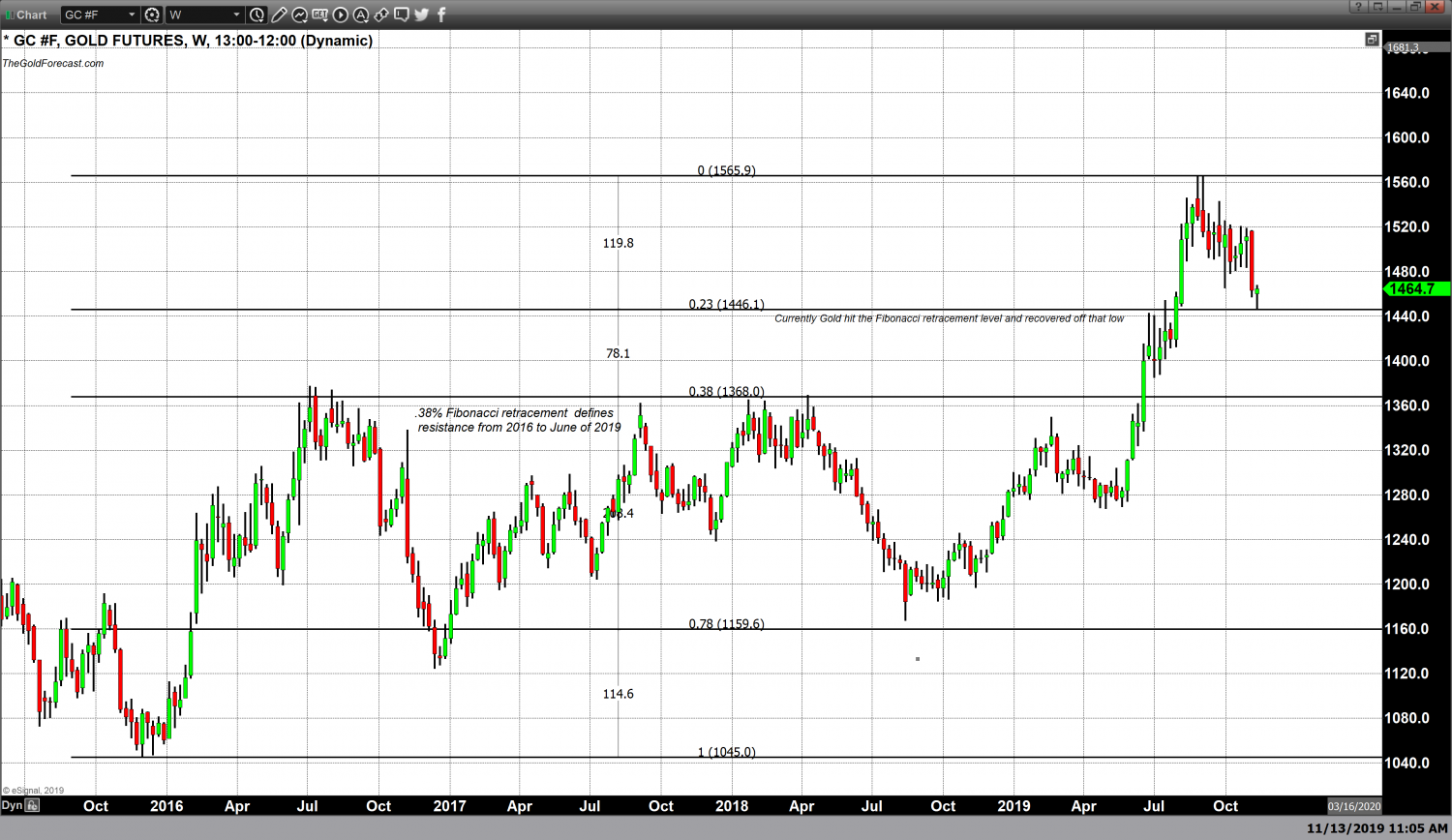Screen dimensions: 1452x840
Task: Click the symbol link arrows icon
Action: 381,15
